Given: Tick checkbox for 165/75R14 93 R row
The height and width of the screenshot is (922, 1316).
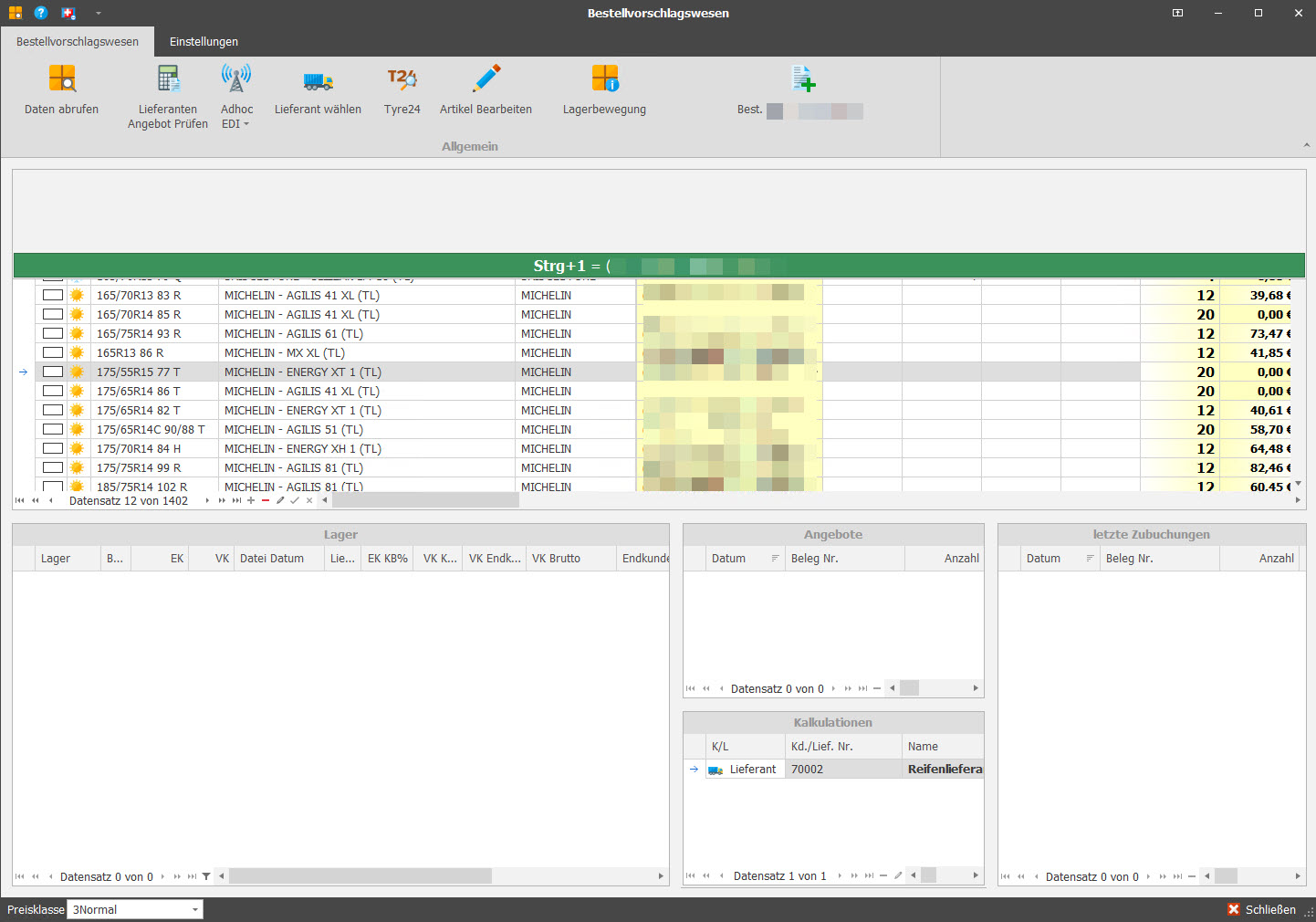Looking at the screenshot, I should [x=53, y=333].
